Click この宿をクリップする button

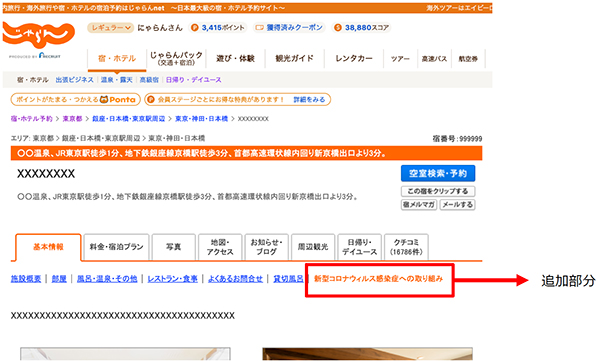(438, 191)
